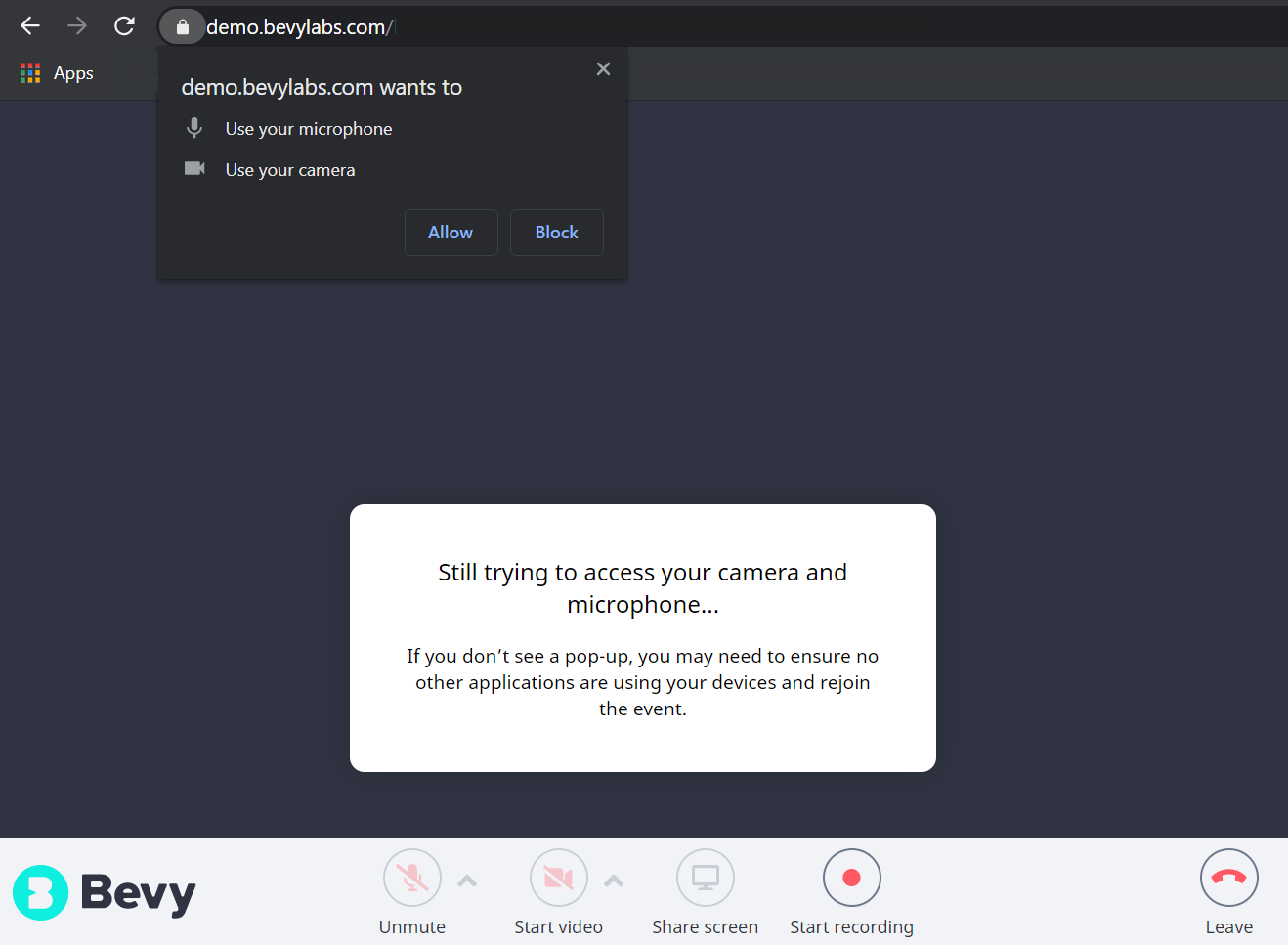This screenshot has height=945, width=1288.
Task: Expand microphone options arrow
Action: coord(467,881)
